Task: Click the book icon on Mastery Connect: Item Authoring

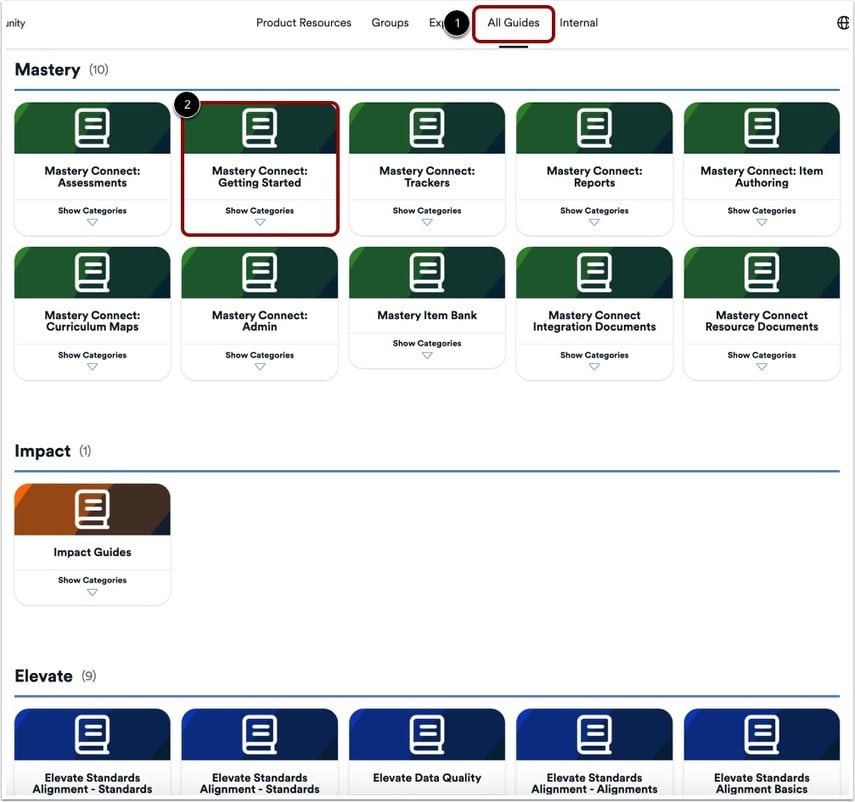Action: 762,128
